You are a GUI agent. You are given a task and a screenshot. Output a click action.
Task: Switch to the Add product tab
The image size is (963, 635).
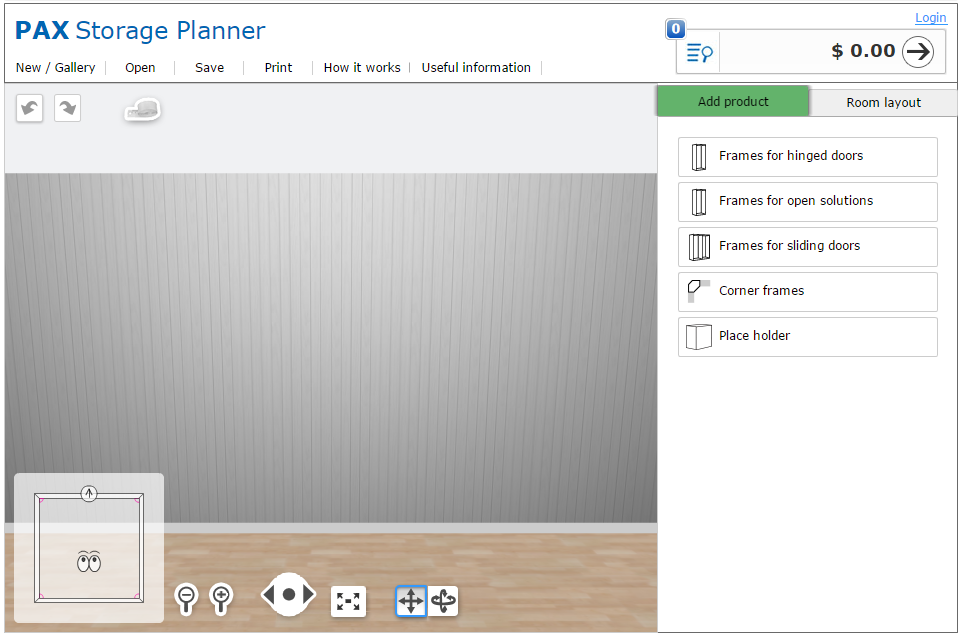(733, 101)
